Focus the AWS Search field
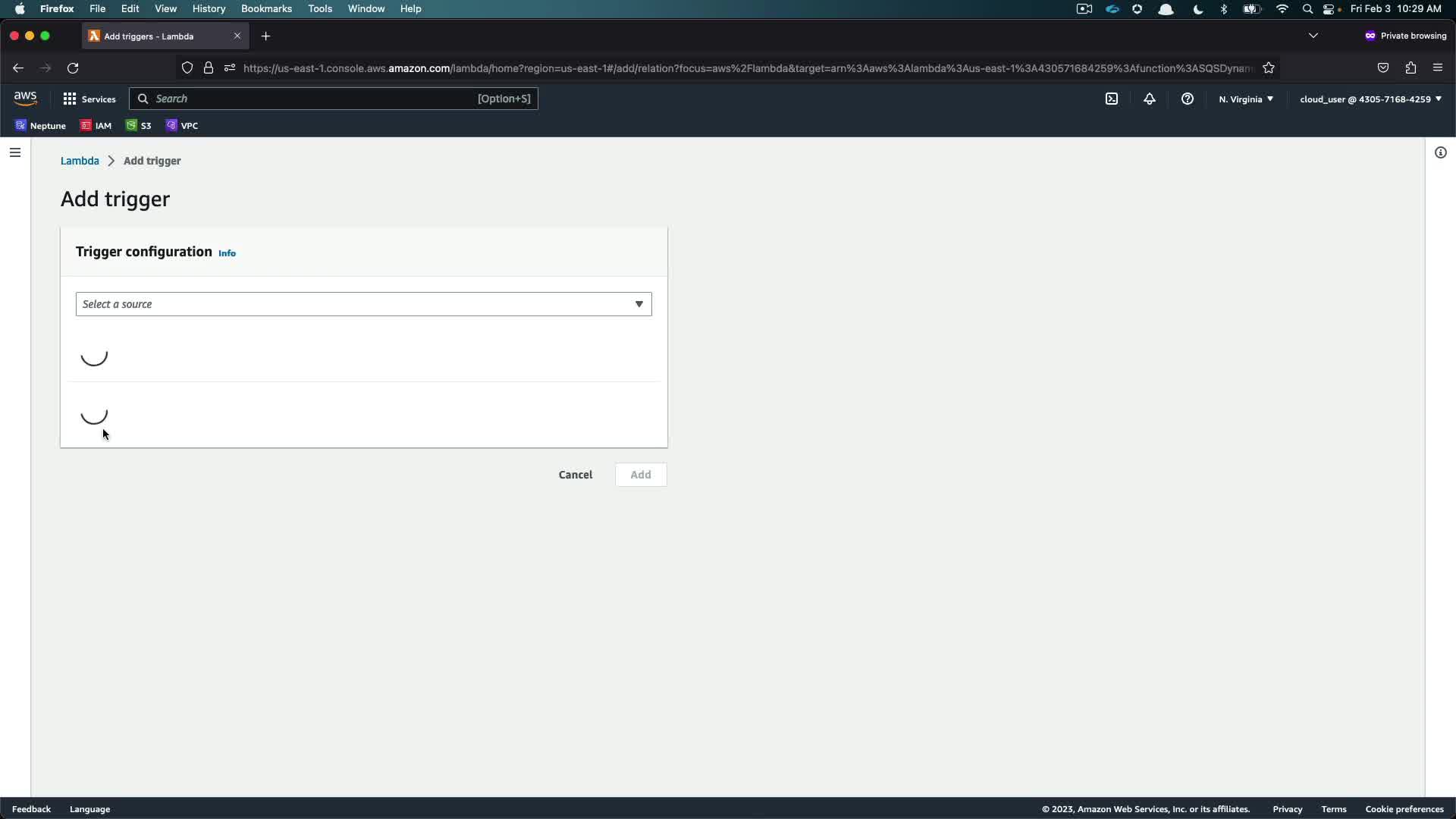The height and width of the screenshot is (819, 1456). click(x=334, y=99)
